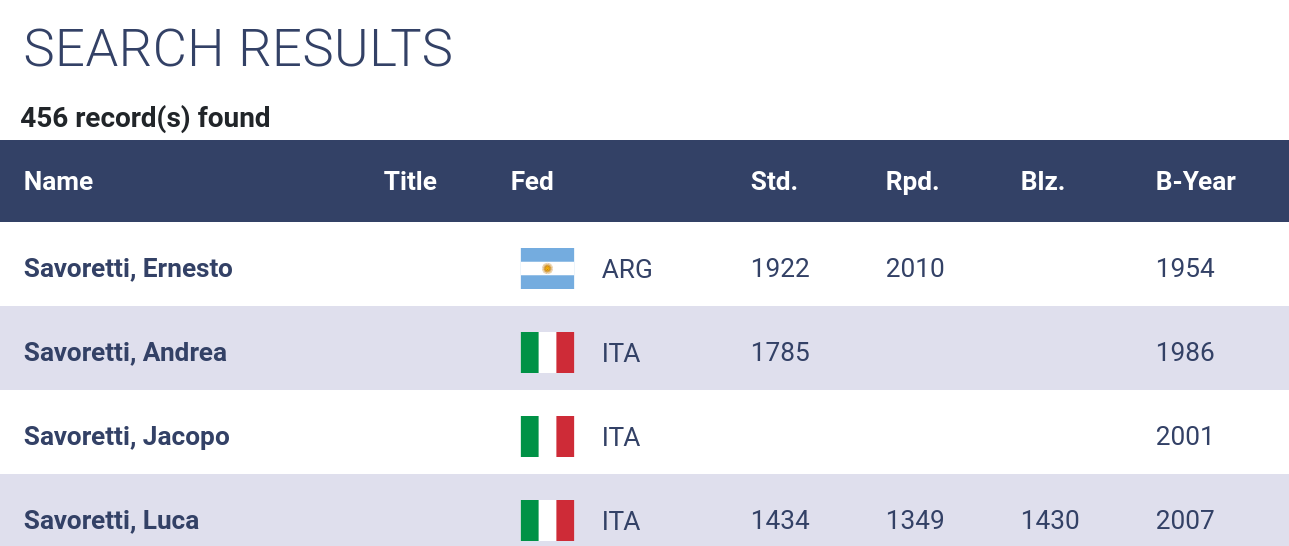This screenshot has width=1289, height=546.
Task: Click Luca Savoretti's Italian flag
Action: tap(547, 520)
